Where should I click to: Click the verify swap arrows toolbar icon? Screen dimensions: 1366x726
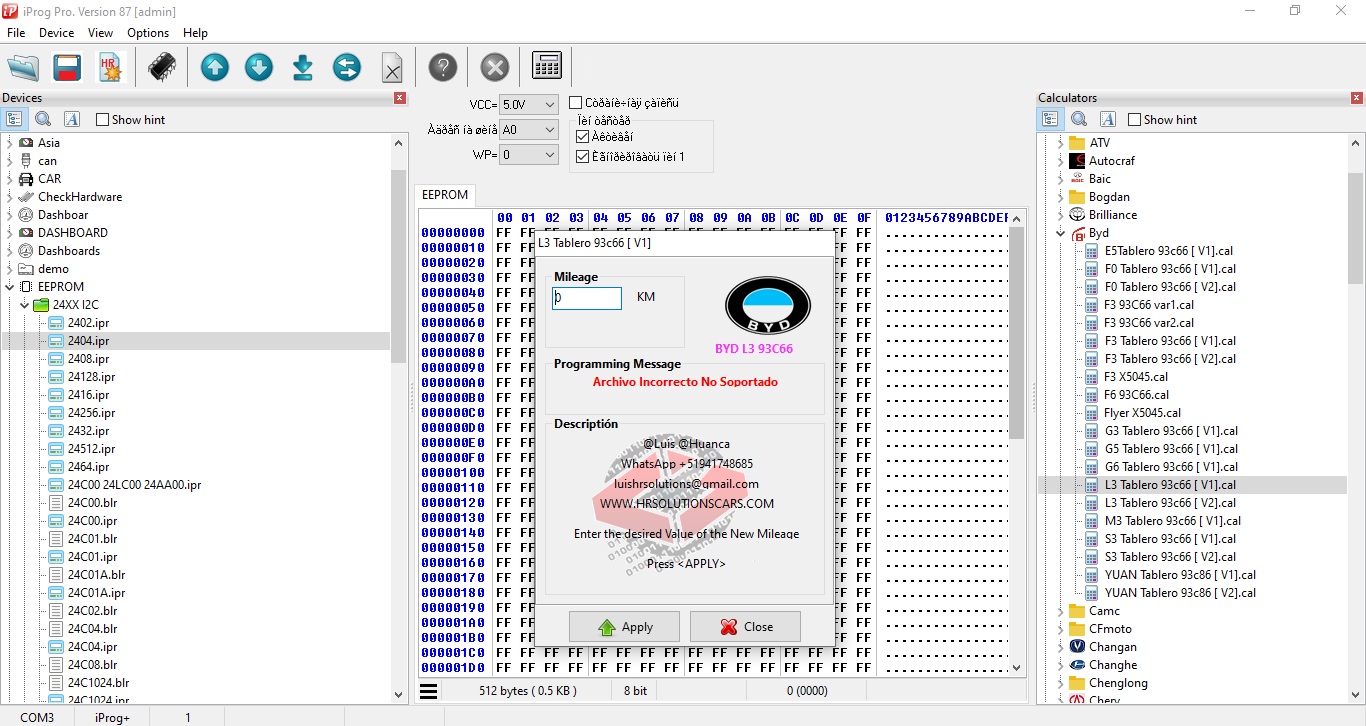point(347,67)
